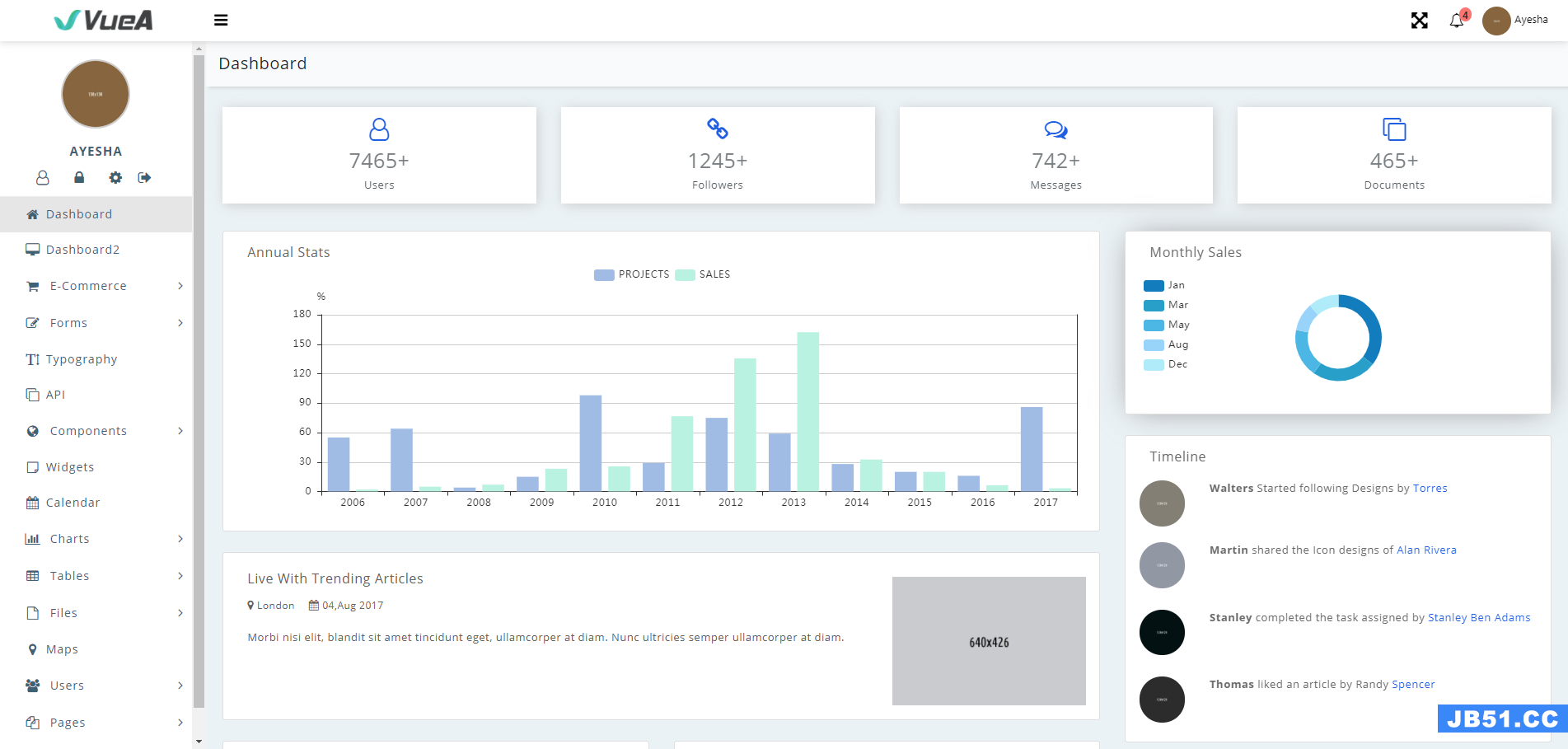
Task: Go to the Typography menu item
Action: click(96, 359)
